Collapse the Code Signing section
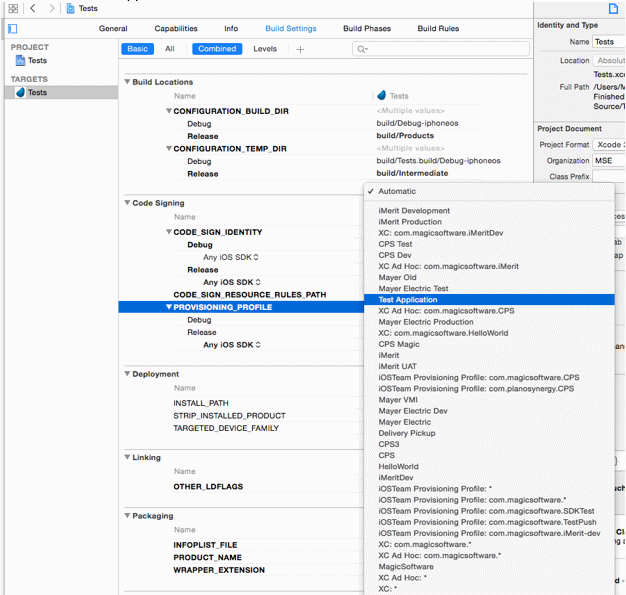 [127, 203]
